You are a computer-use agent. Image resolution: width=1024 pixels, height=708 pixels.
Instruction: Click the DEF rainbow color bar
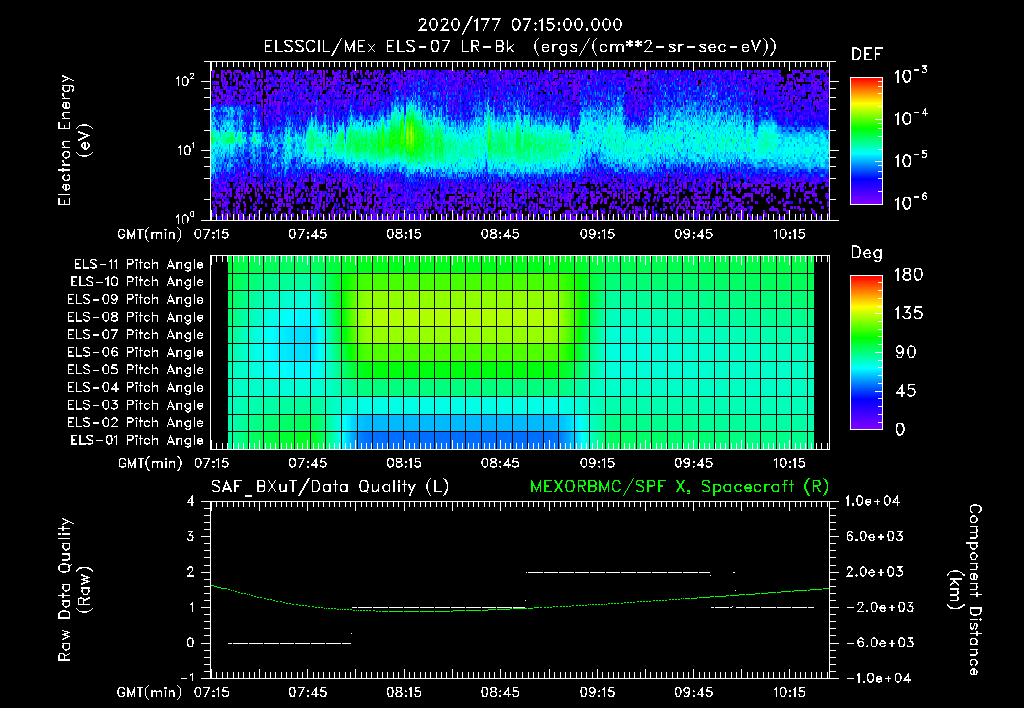(866, 140)
